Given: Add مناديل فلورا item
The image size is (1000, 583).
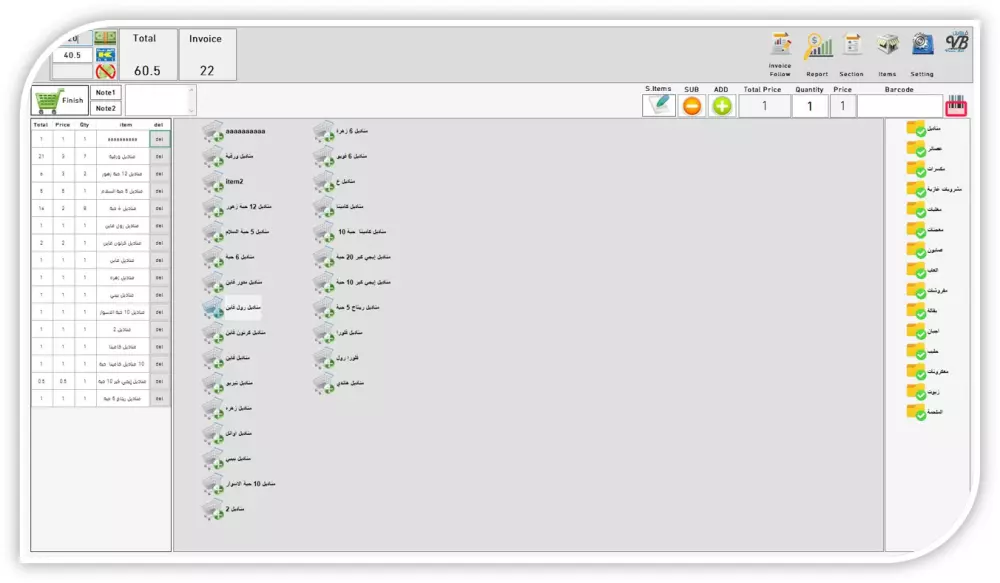Looking at the screenshot, I should (338, 332).
